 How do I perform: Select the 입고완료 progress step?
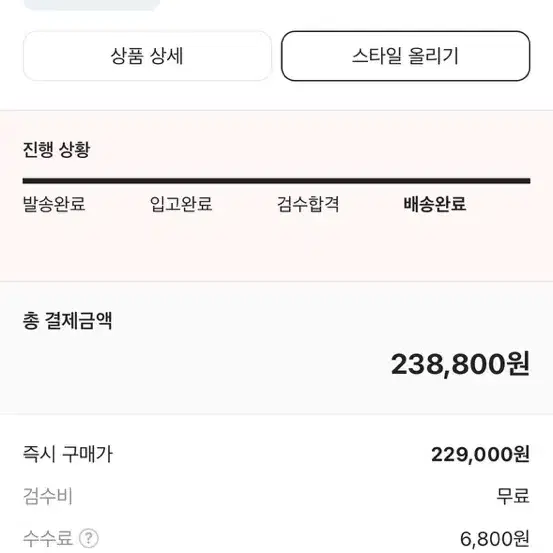pos(181,204)
